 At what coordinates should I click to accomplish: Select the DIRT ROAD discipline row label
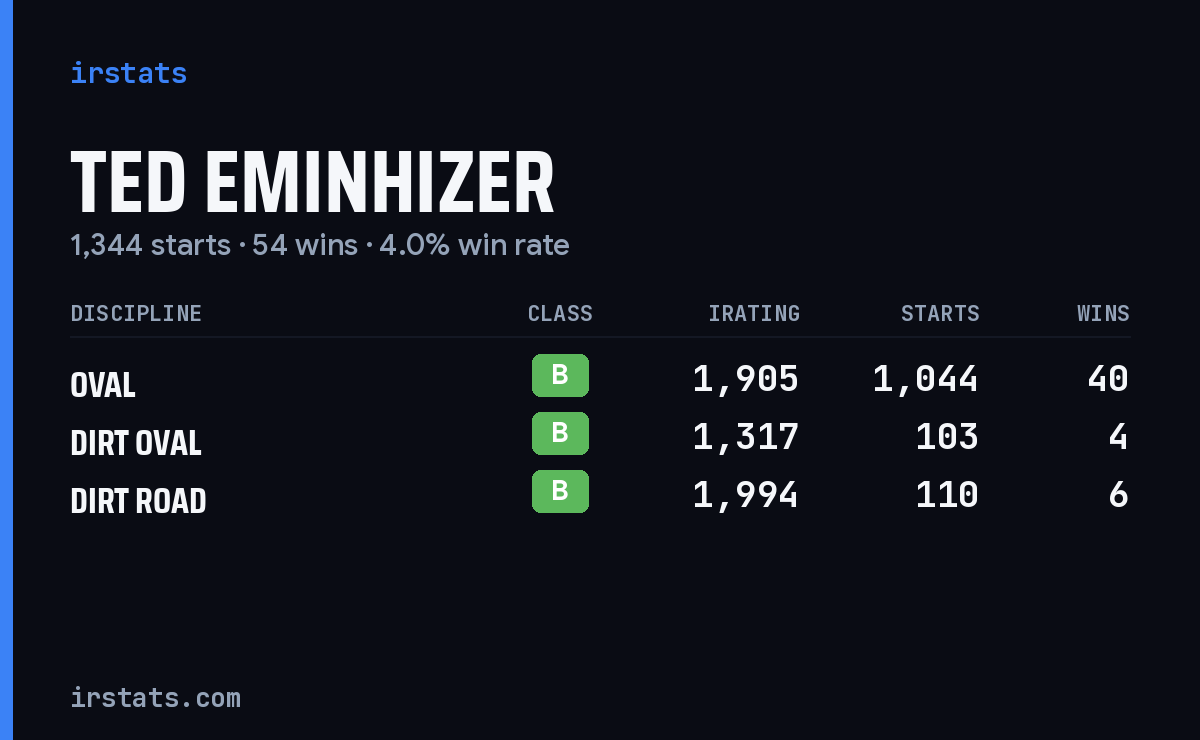point(138,501)
